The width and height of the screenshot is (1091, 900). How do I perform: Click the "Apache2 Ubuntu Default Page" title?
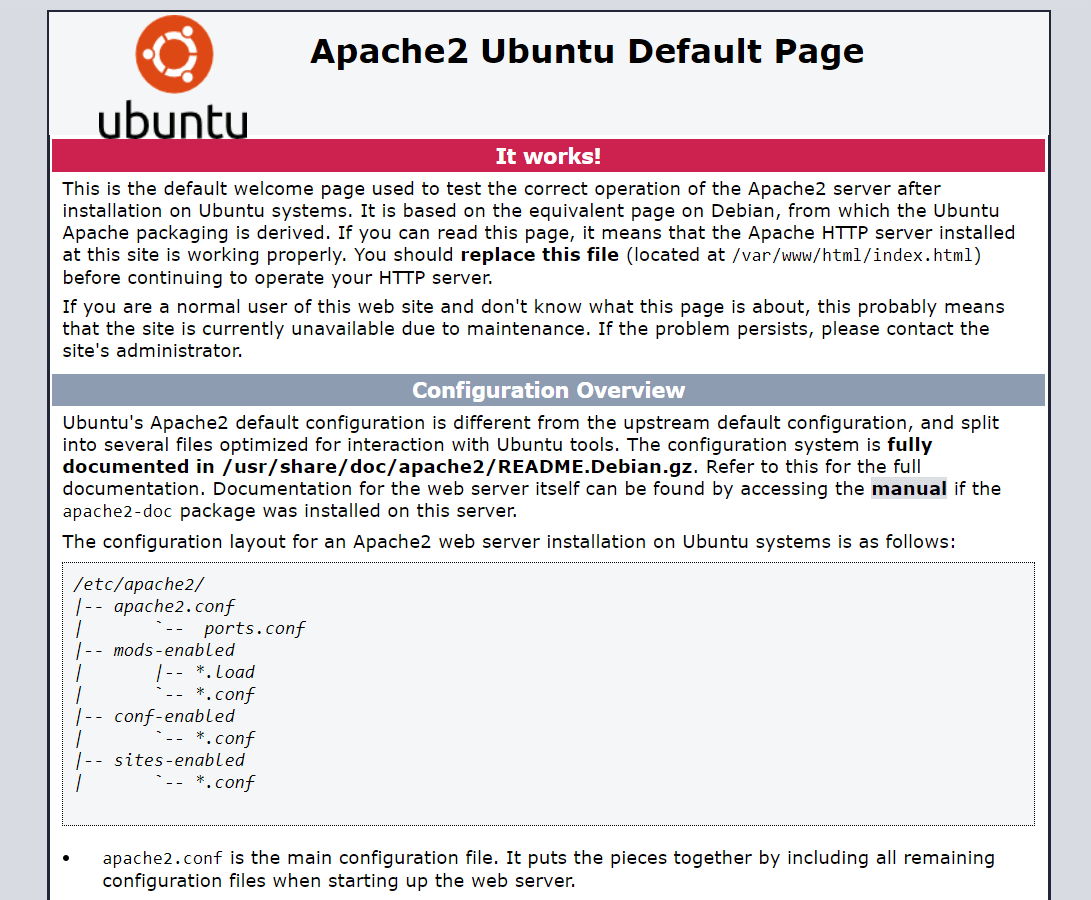pyautogui.click(x=587, y=52)
